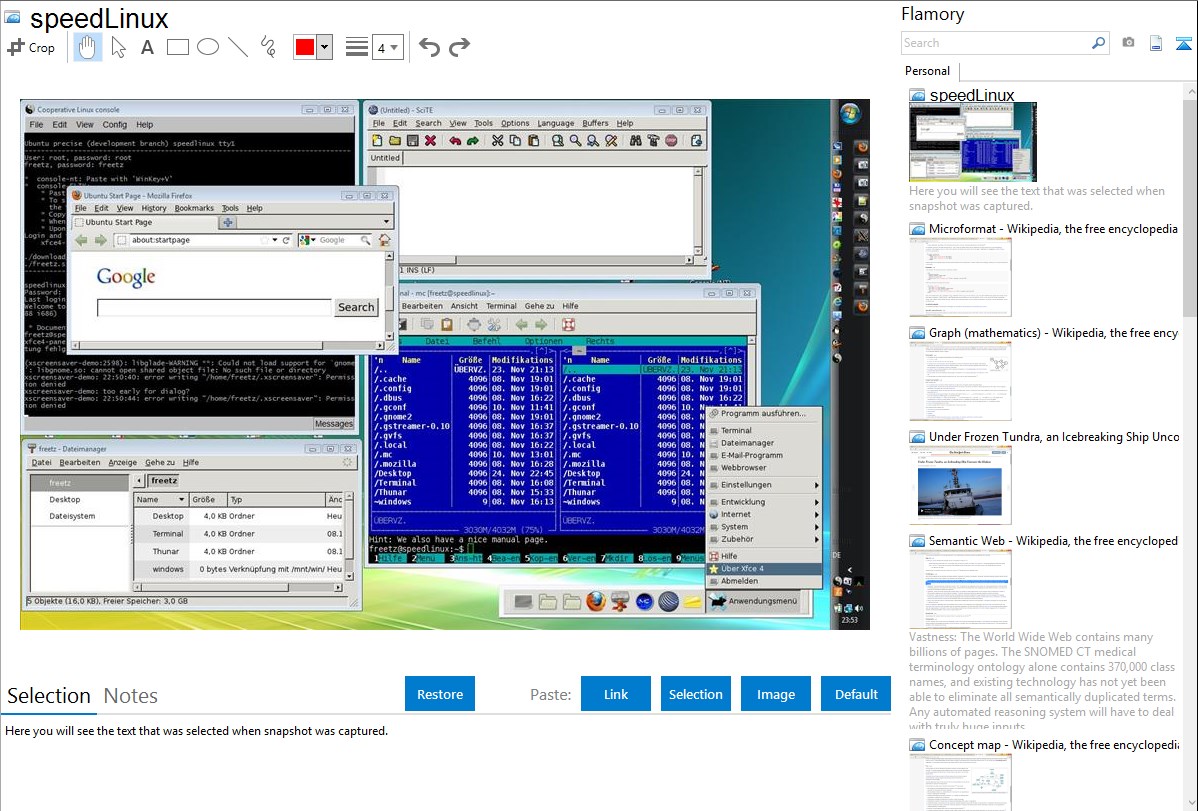Click the blue collapse-to-top icon
1198x811 pixels.
pos(1183,43)
